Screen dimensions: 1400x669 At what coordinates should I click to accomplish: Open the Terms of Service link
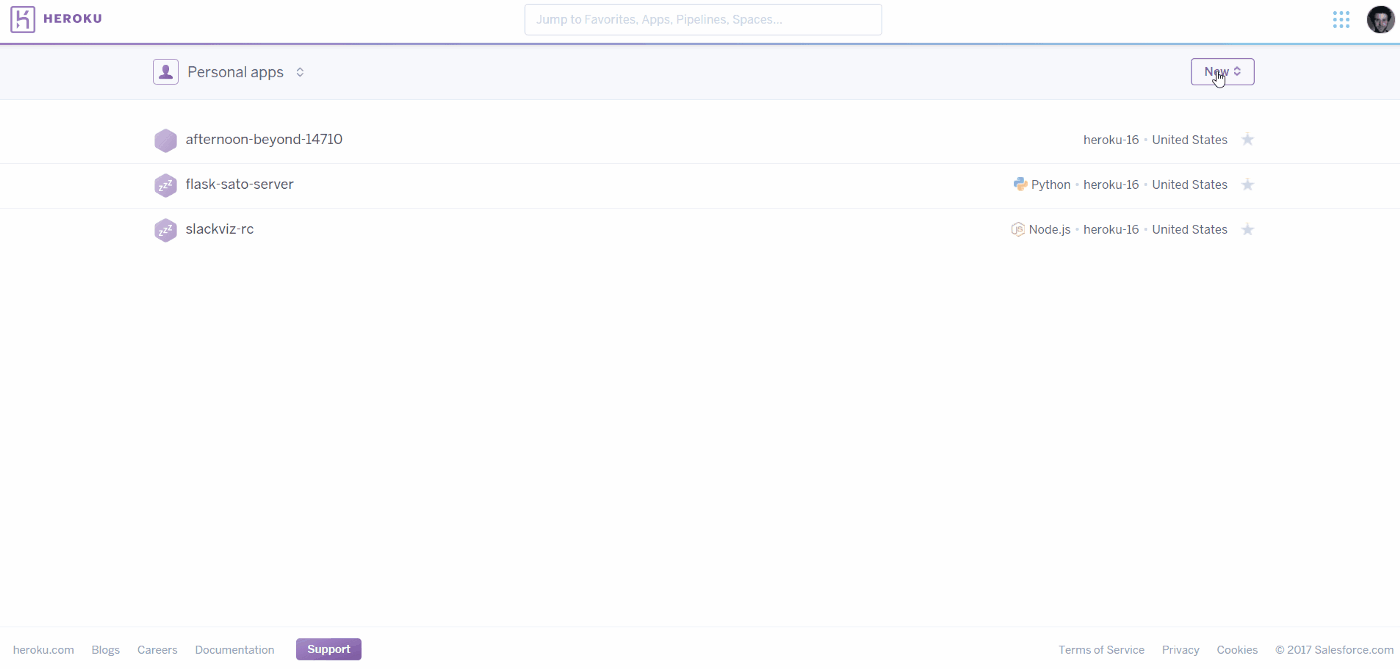point(1101,650)
